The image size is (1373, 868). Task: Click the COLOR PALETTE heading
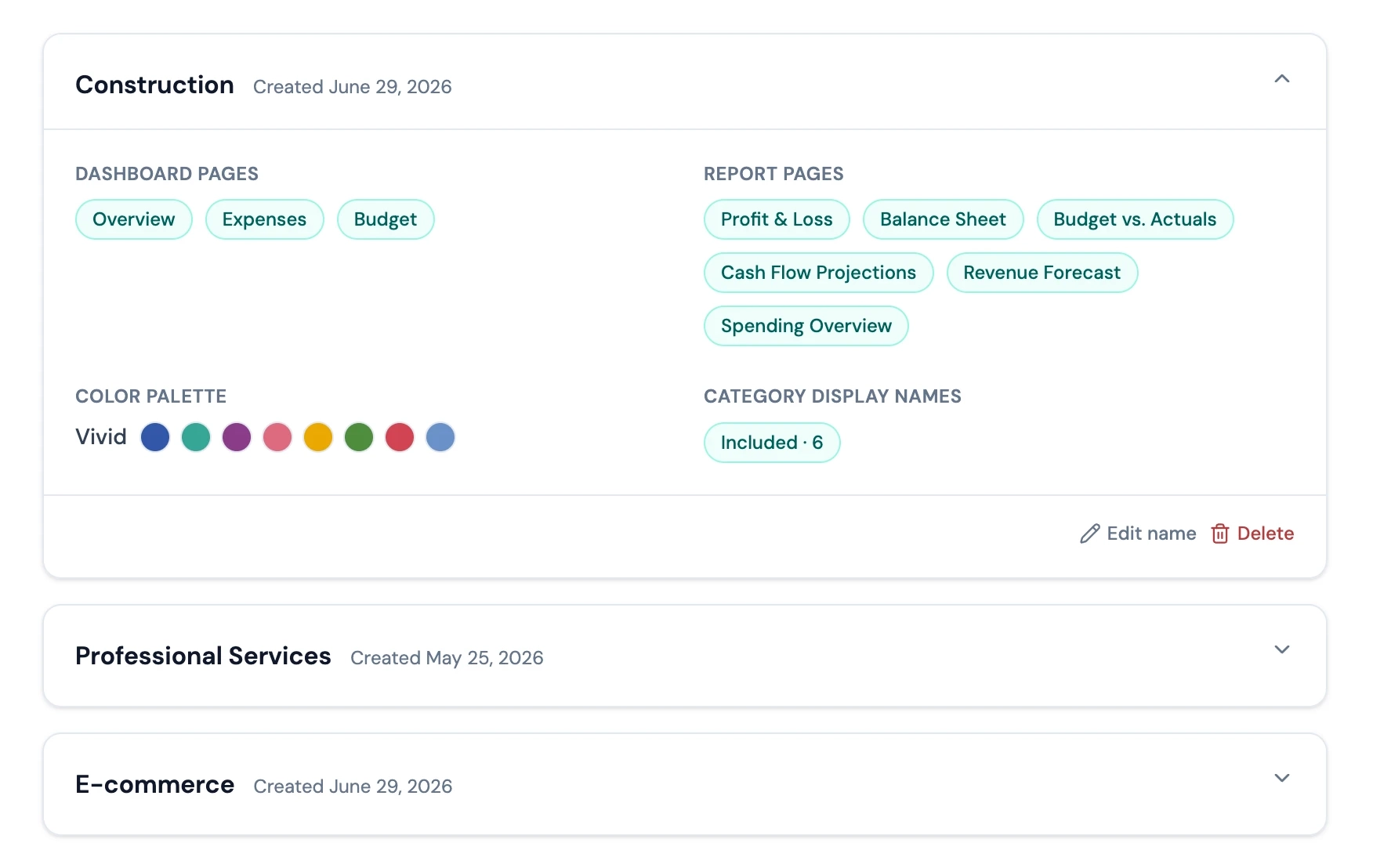click(x=150, y=396)
